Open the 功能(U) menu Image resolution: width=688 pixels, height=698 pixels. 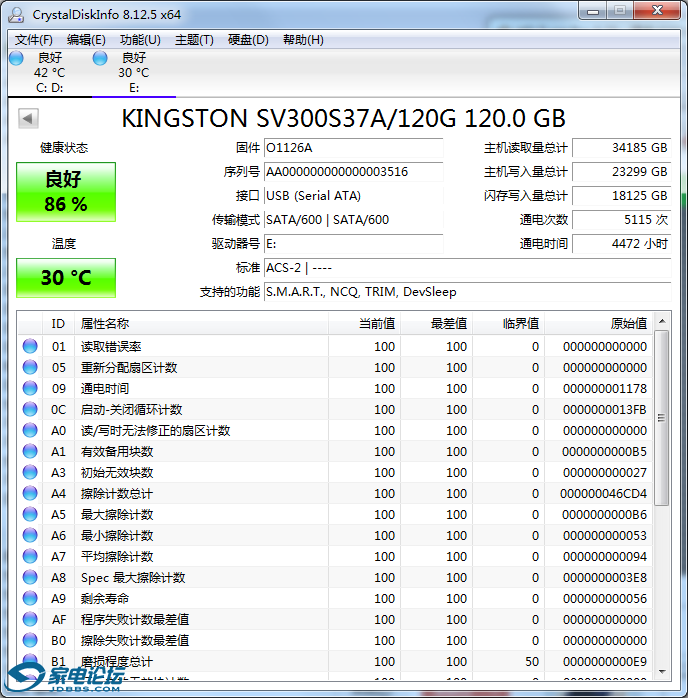pyautogui.click(x=140, y=40)
